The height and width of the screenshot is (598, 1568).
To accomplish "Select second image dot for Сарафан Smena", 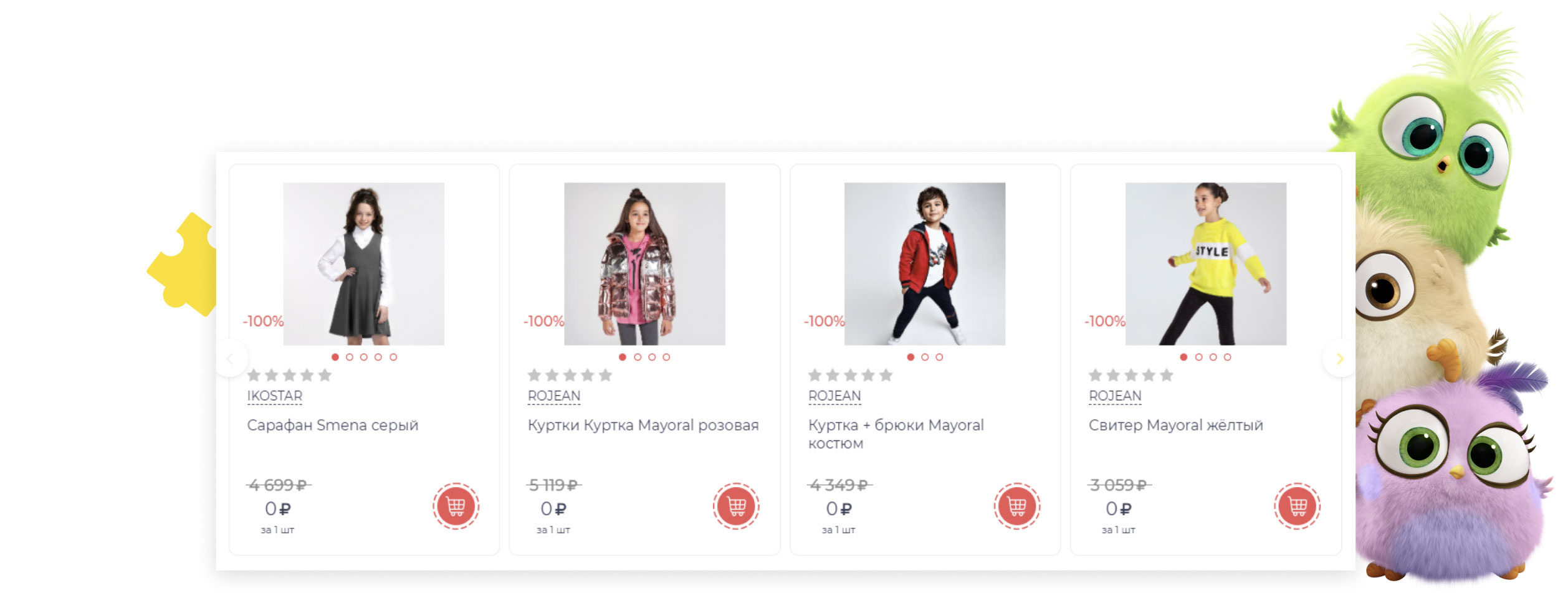I will (350, 357).
